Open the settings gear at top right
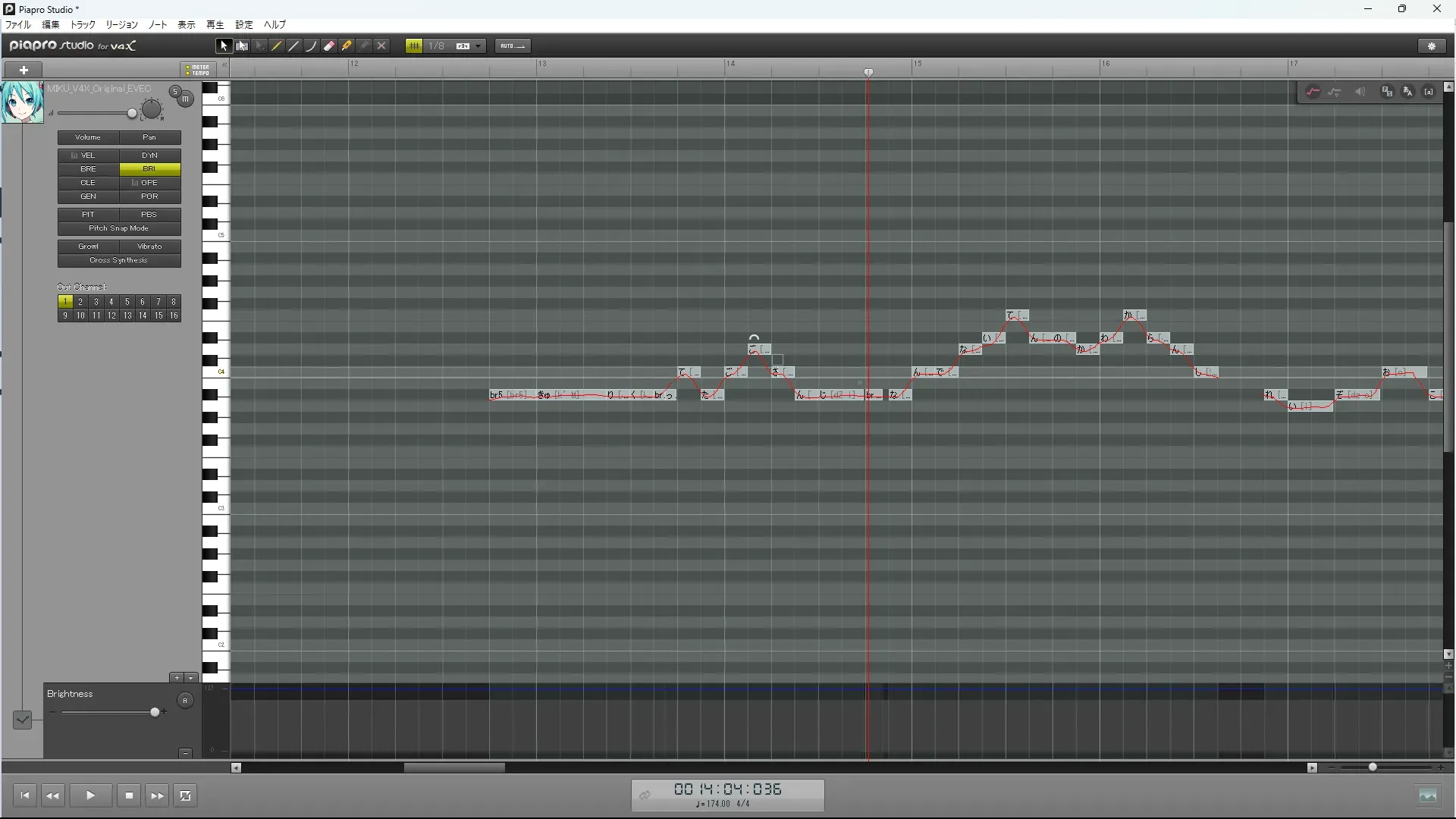The height and width of the screenshot is (819, 1456). pos(1432,46)
